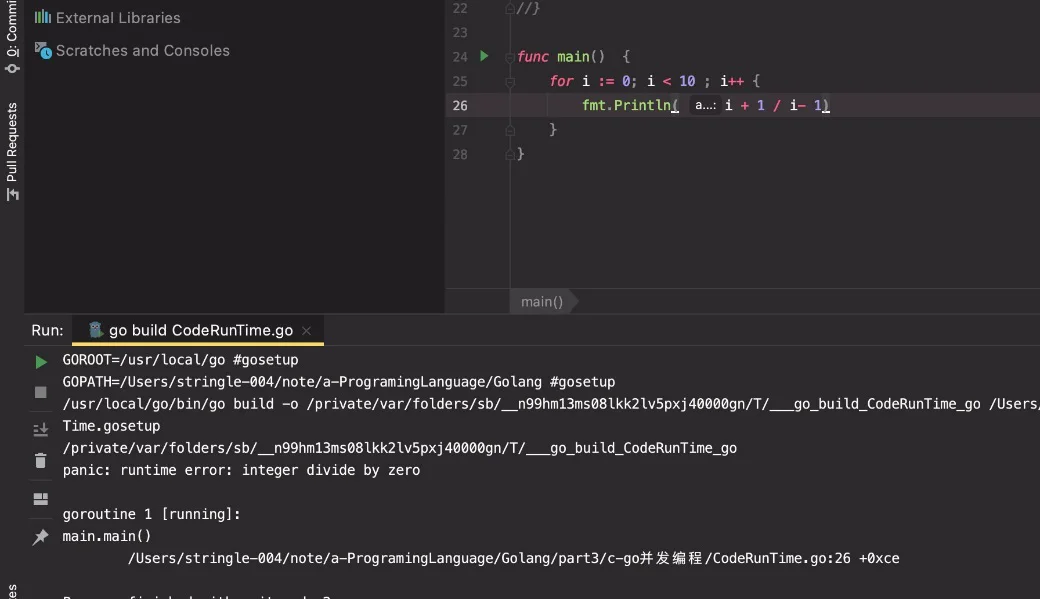Clear all console output with trash icon
Image resolution: width=1040 pixels, height=599 pixels.
coord(40,460)
